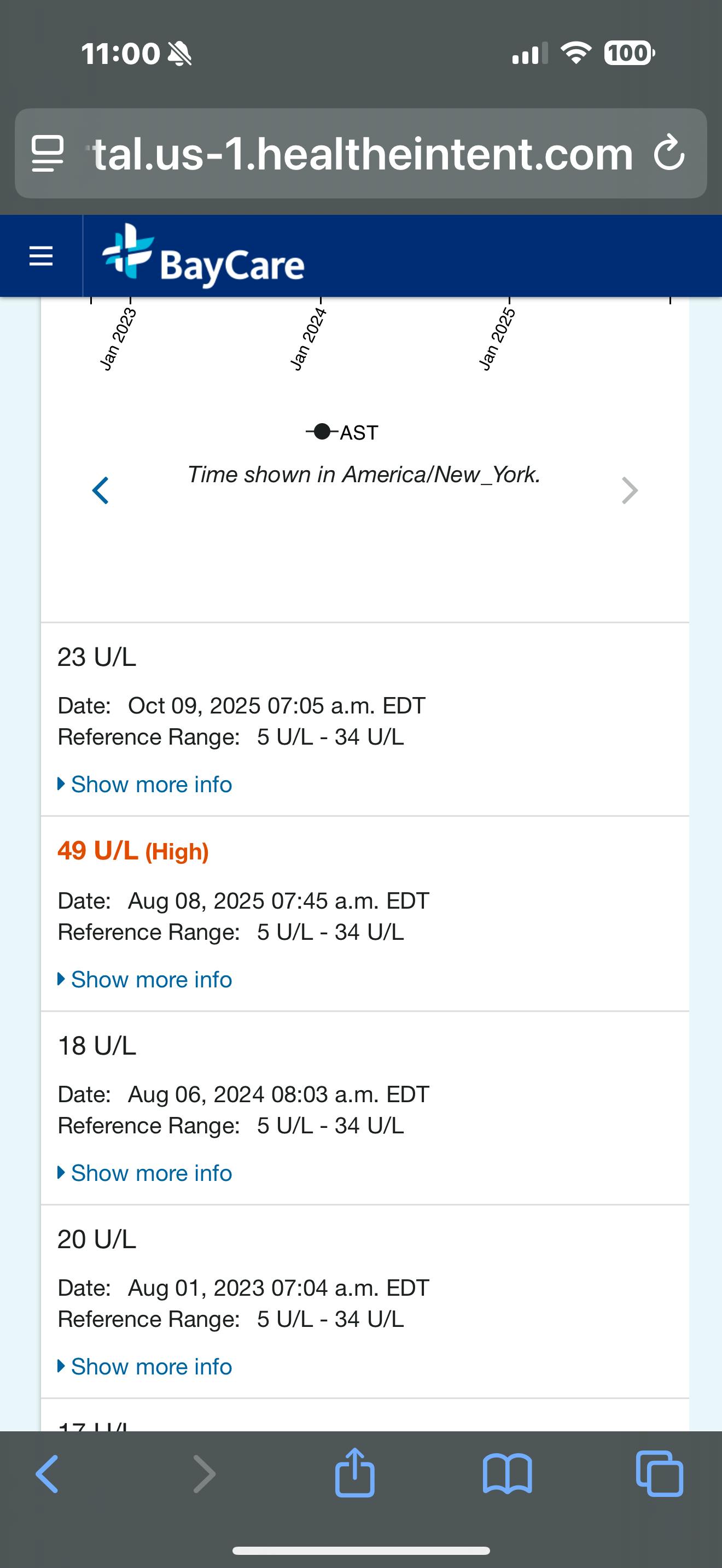The image size is (722, 1568).
Task: Go back with Safari back arrow
Action: [x=48, y=1473]
